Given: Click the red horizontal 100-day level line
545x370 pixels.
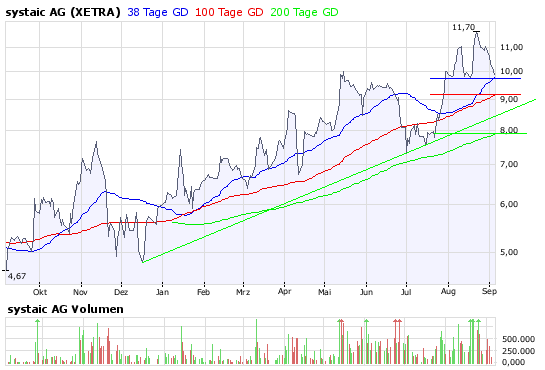Looking at the screenshot, I should [475, 94].
